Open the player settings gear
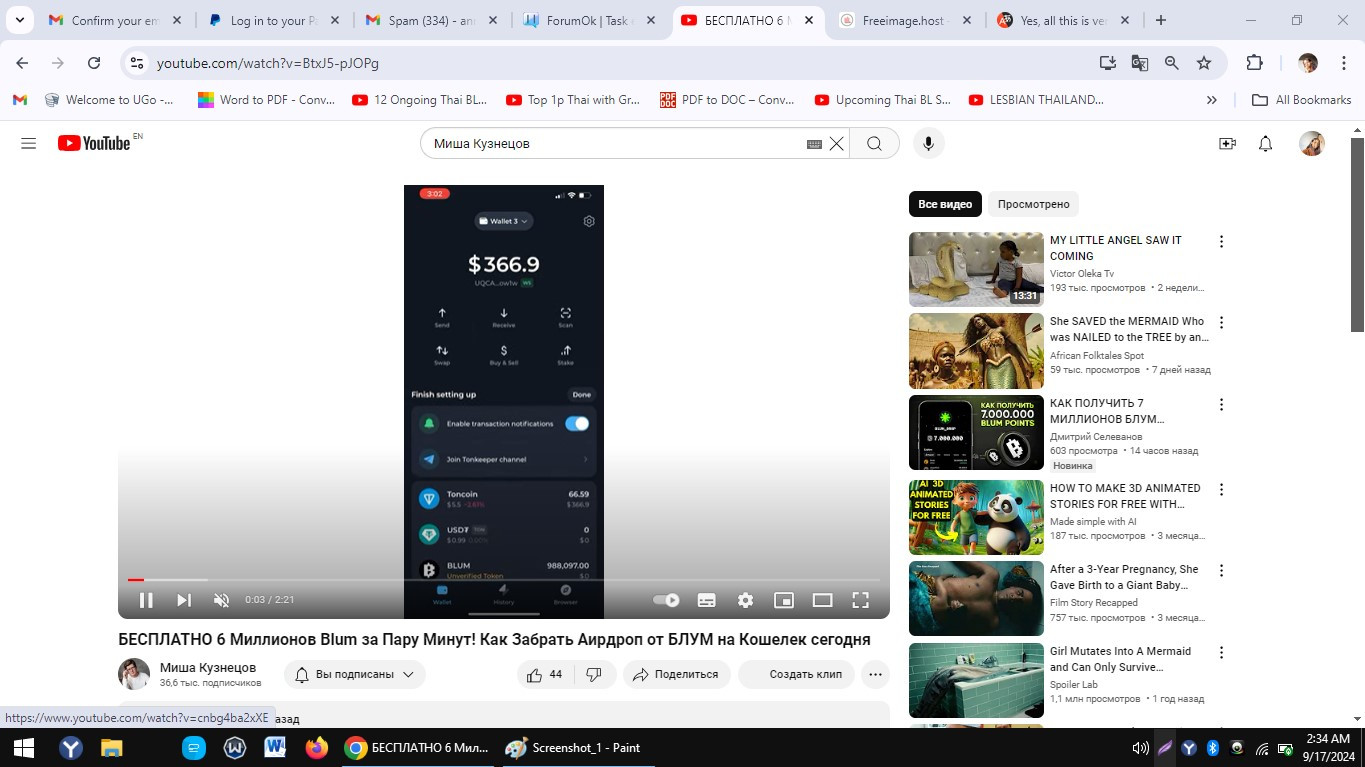Viewport: 1365px width, 767px height. pyautogui.click(x=745, y=600)
